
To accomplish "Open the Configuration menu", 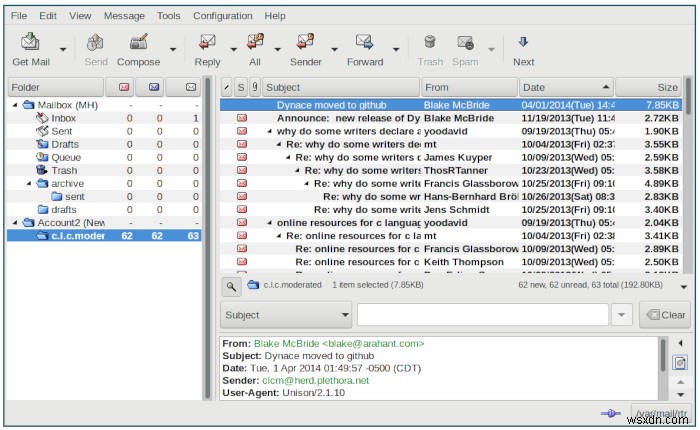I will coord(222,16).
